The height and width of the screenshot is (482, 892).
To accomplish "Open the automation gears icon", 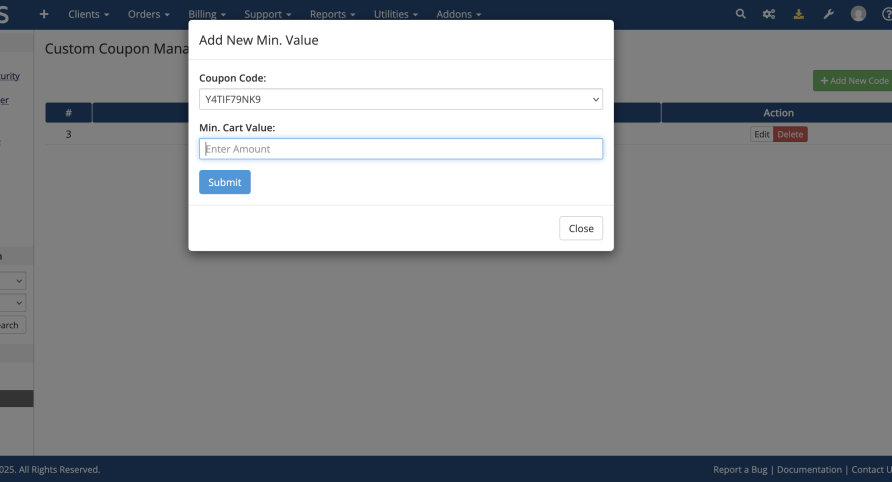I will [x=769, y=14].
